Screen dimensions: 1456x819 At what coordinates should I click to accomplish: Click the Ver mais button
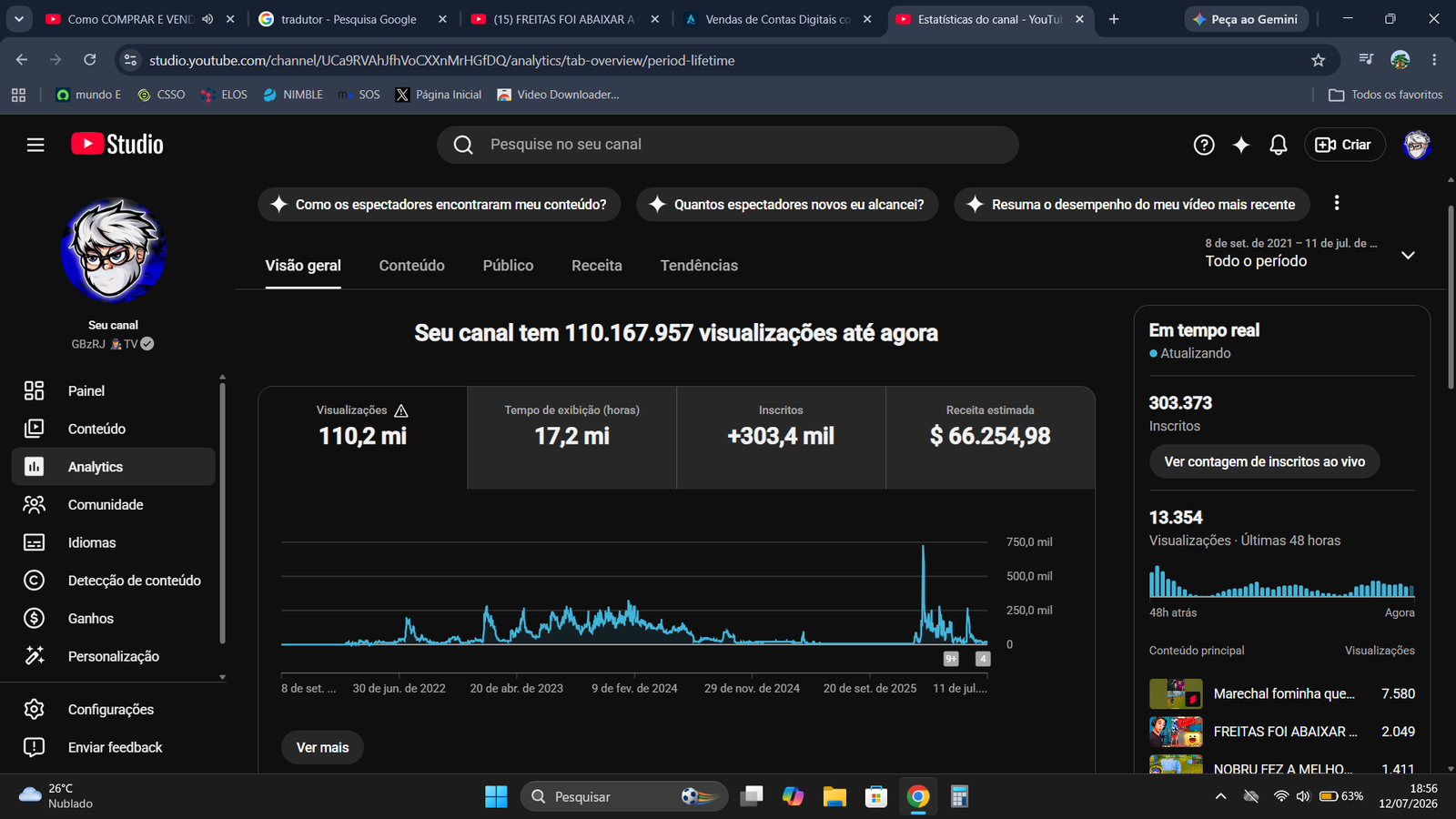click(x=323, y=747)
